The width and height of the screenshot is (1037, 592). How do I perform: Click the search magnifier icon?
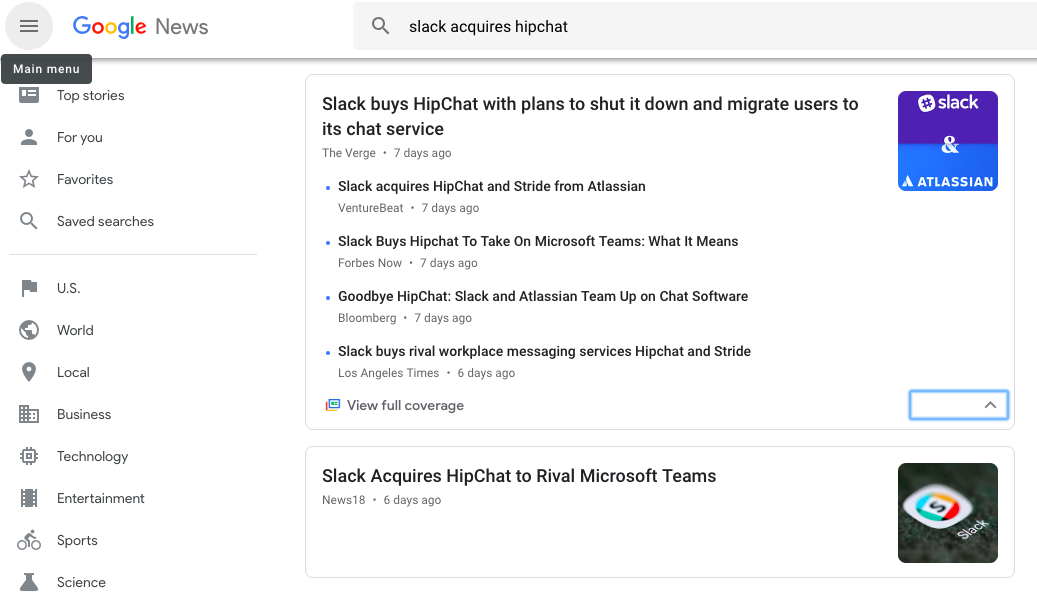[x=381, y=26]
